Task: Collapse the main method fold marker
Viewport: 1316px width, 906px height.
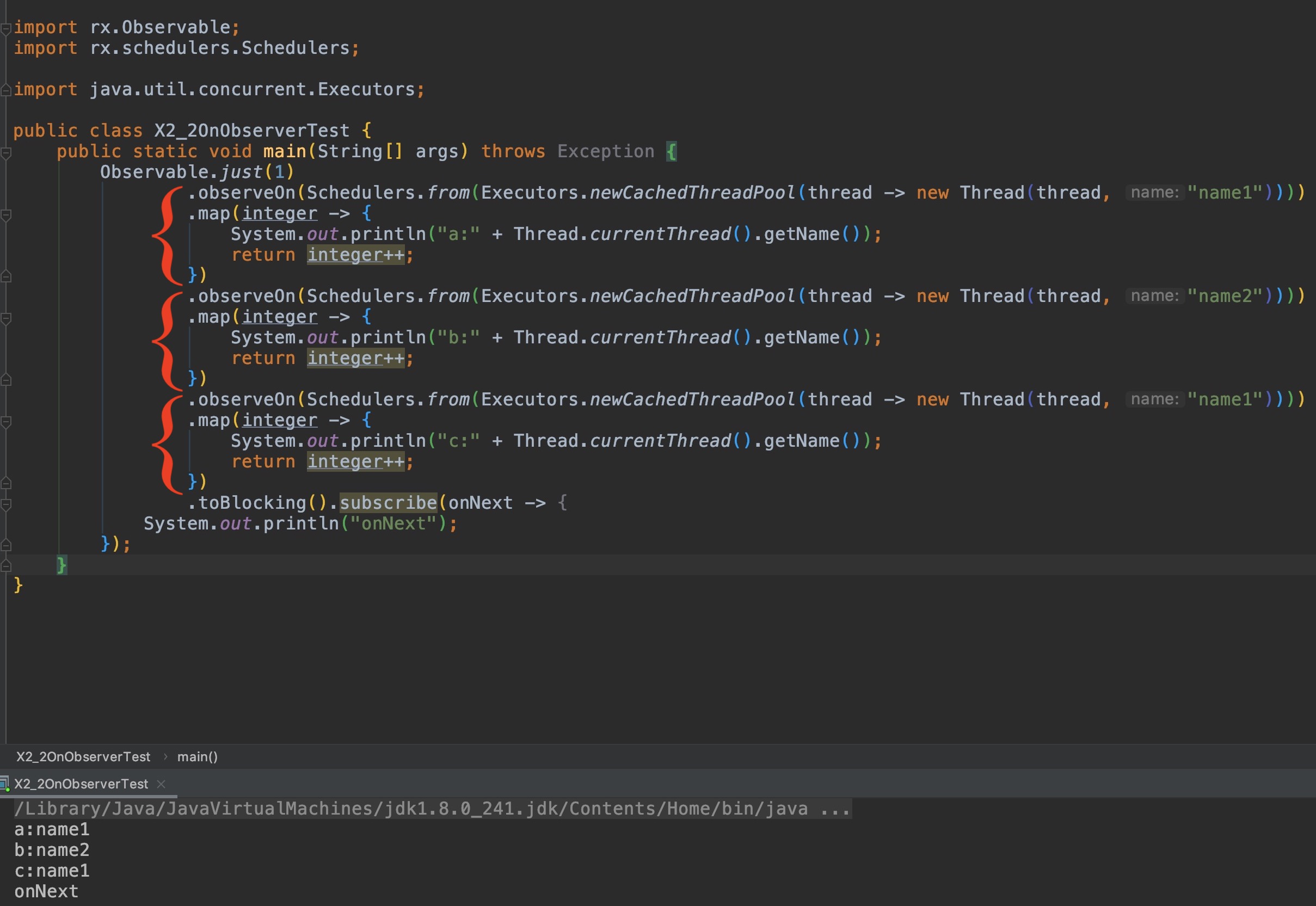Action: coord(5,152)
